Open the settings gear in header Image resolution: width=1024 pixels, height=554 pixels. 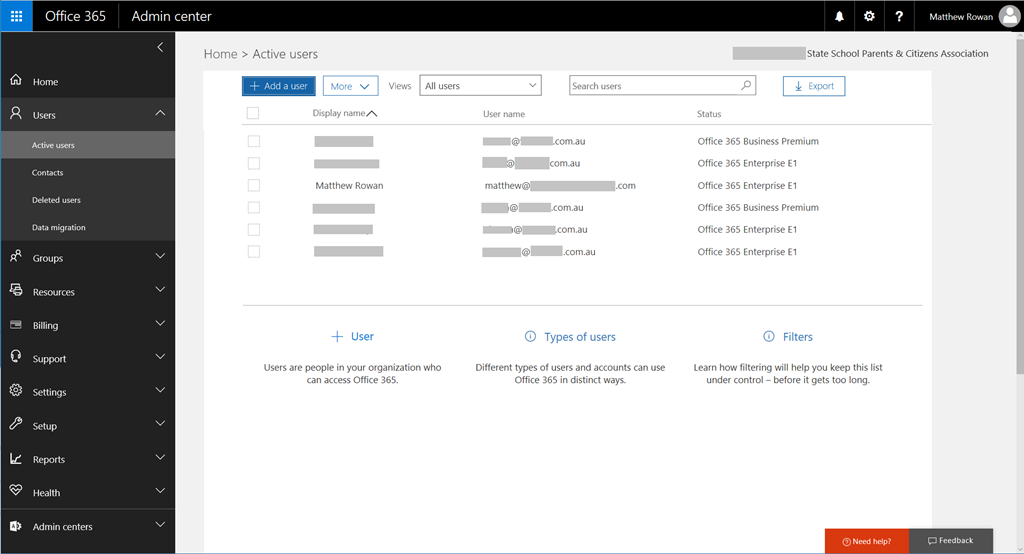pos(869,16)
